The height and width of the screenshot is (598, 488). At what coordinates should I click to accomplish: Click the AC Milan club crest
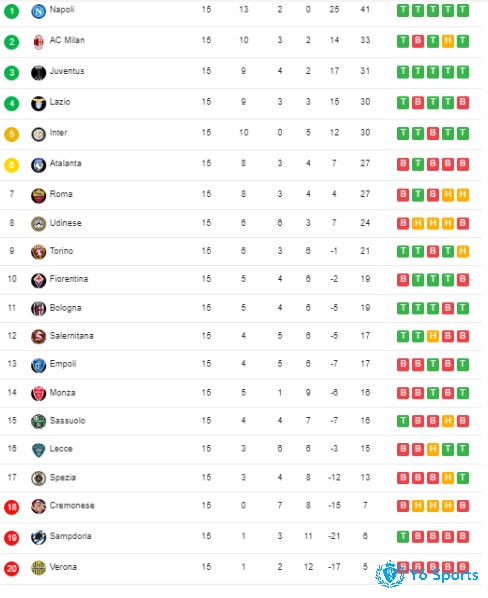(x=38, y=42)
